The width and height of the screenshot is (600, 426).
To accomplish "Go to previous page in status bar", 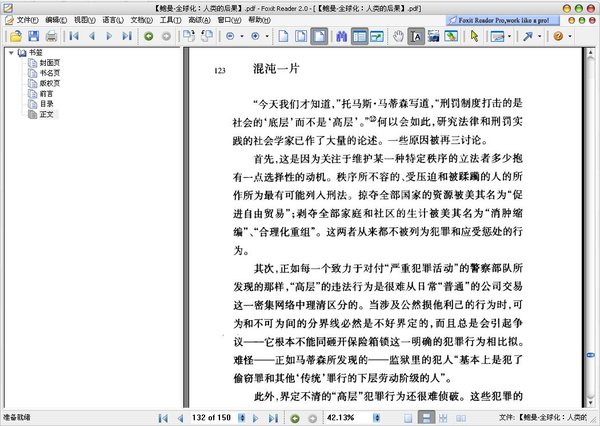I will [x=180, y=418].
